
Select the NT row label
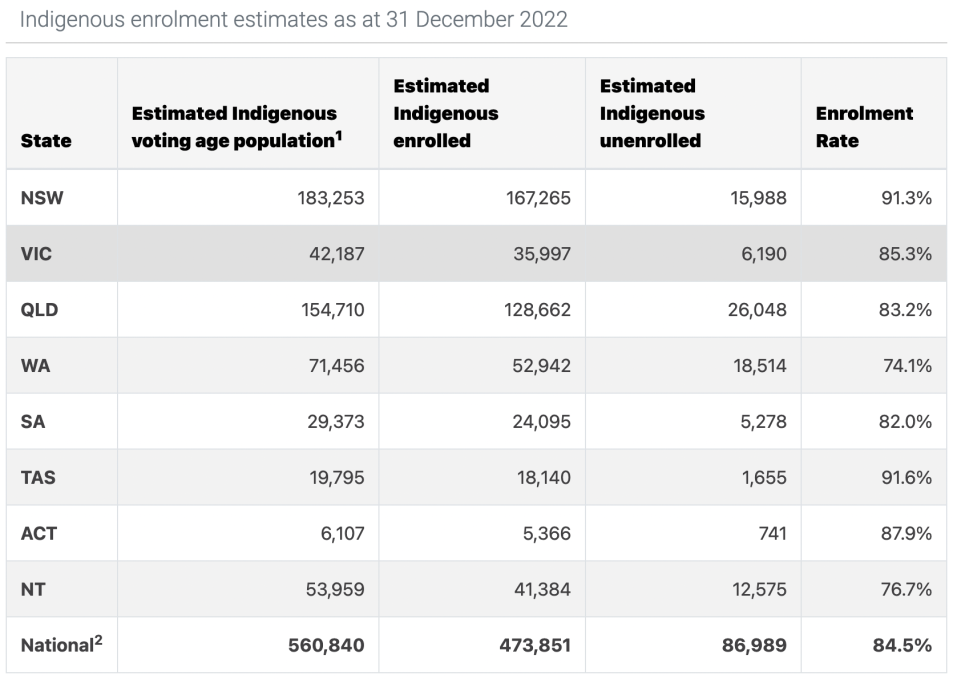click(x=33, y=590)
